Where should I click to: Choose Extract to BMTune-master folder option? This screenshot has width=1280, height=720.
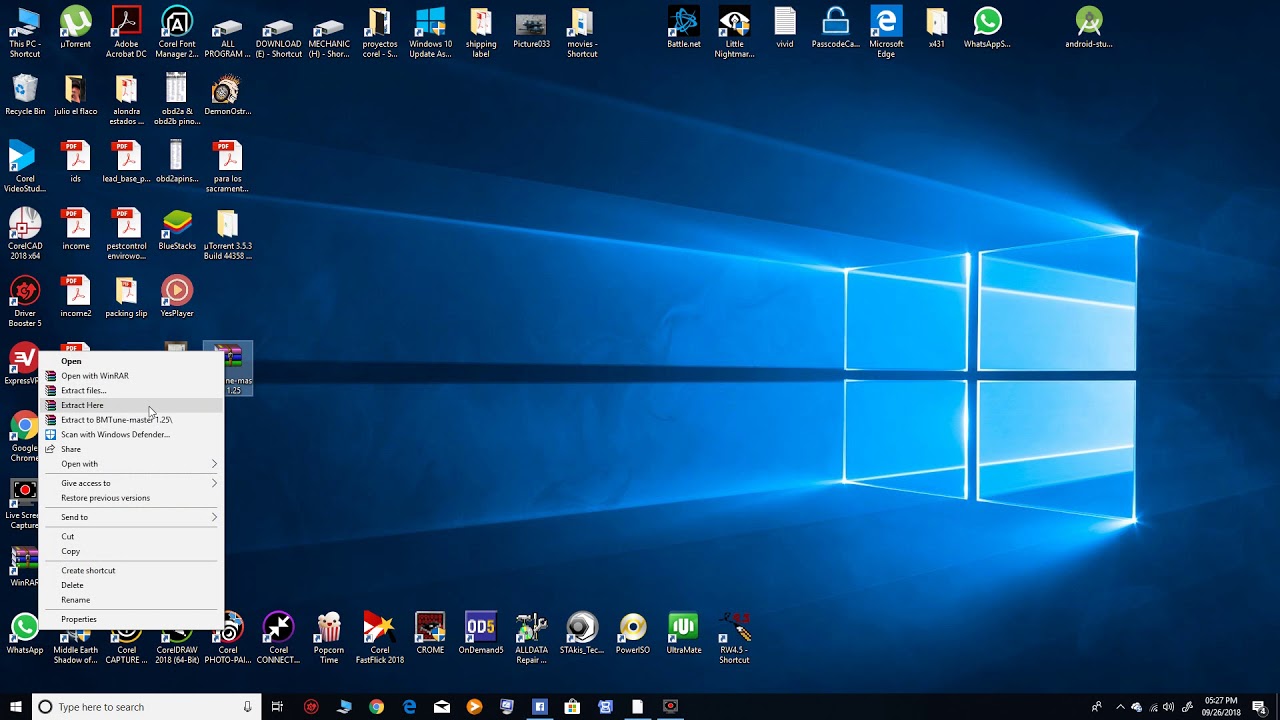click(x=131, y=420)
